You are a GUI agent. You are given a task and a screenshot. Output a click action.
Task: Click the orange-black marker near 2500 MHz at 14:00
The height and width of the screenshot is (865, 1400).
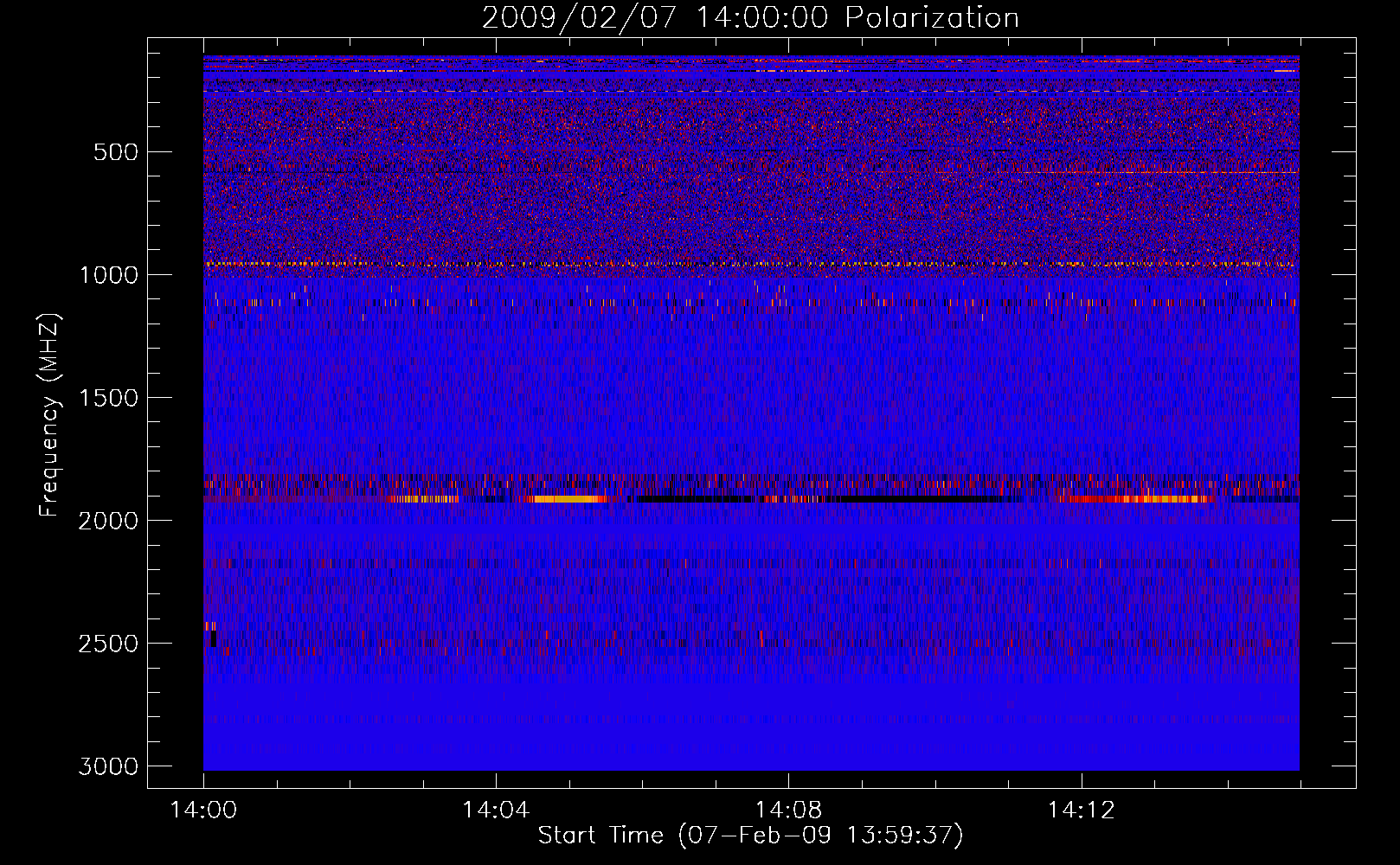point(210,634)
